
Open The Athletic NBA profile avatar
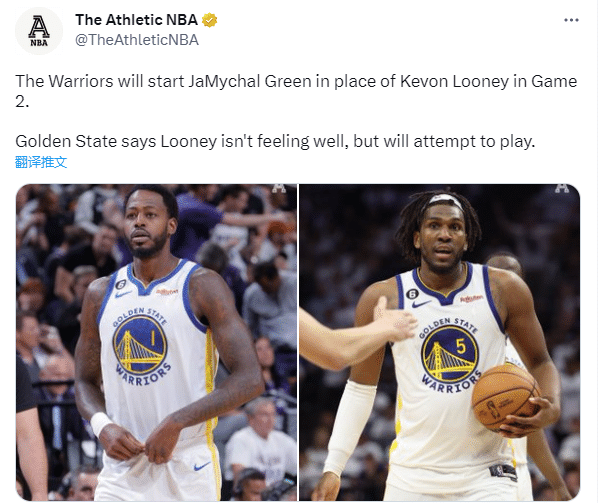(x=39, y=31)
